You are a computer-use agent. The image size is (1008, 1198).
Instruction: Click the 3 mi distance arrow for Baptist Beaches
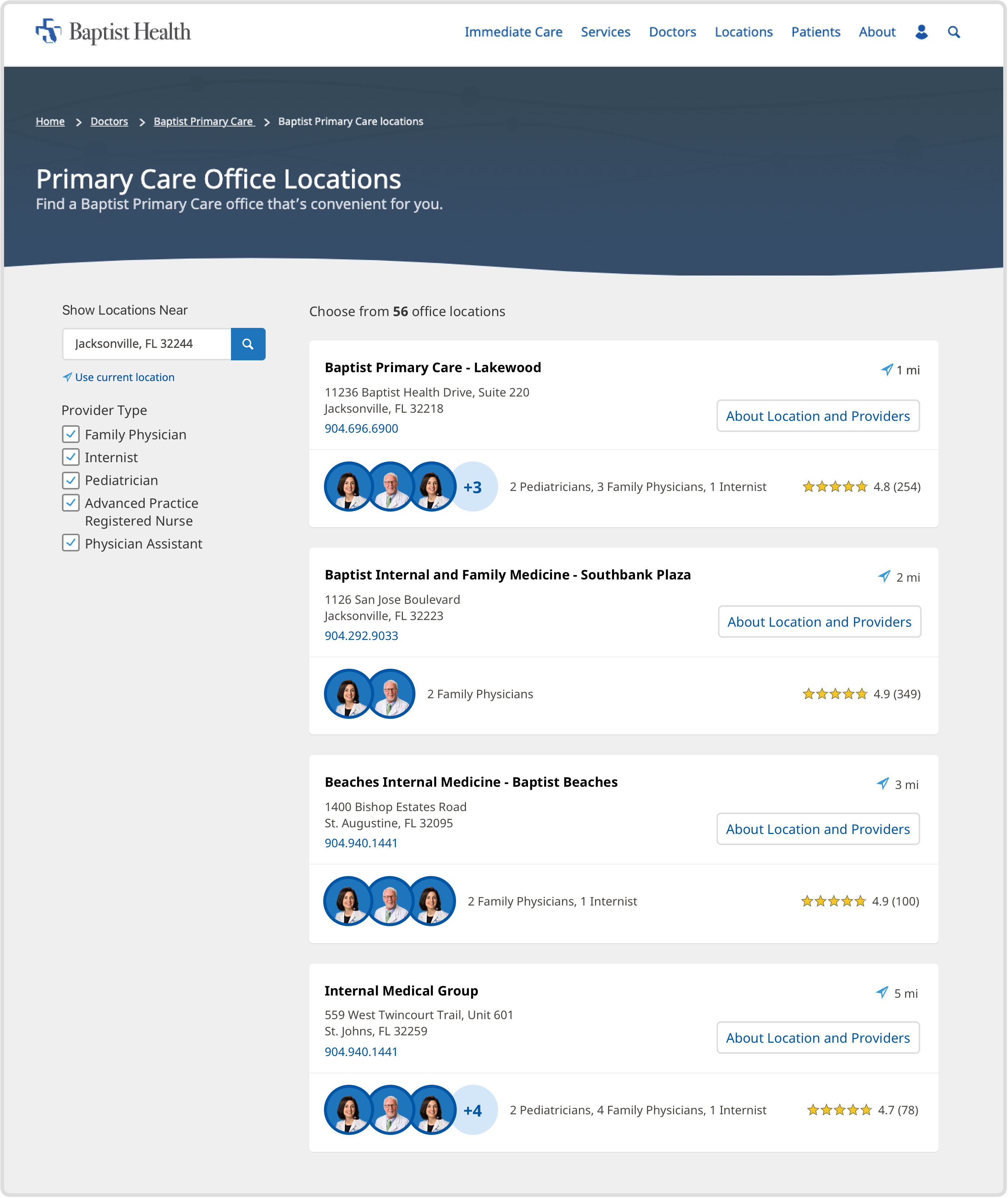[883, 784]
